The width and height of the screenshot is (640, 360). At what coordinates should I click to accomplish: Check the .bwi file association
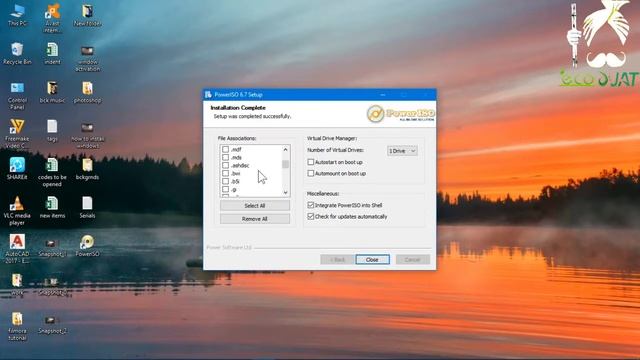(x=226, y=173)
